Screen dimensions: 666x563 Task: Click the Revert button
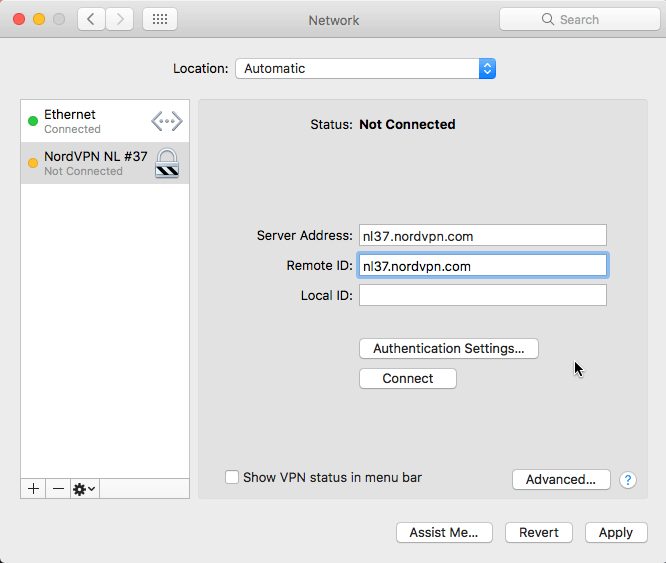click(x=539, y=533)
